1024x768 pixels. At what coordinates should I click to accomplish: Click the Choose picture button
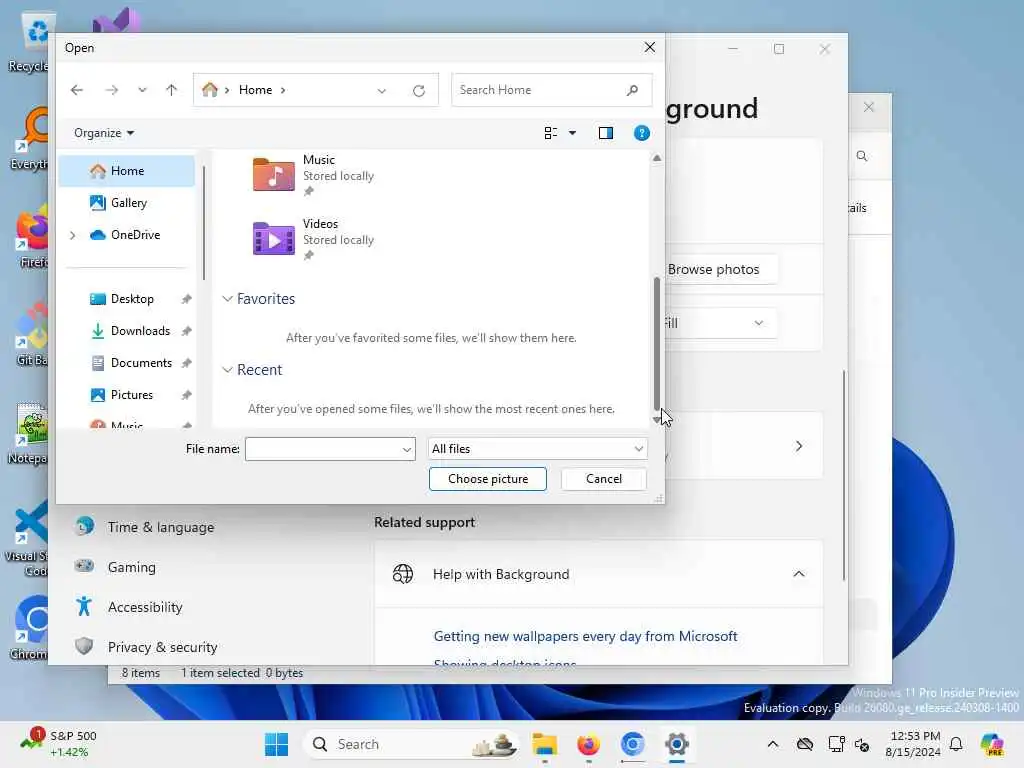[x=488, y=479]
